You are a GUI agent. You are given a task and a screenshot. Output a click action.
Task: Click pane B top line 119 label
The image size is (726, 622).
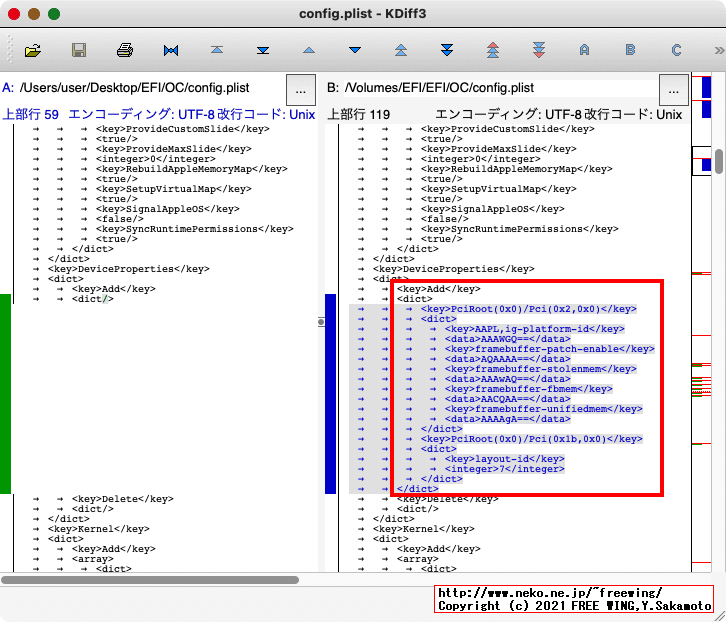pyautogui.click(x=358, y=114)
